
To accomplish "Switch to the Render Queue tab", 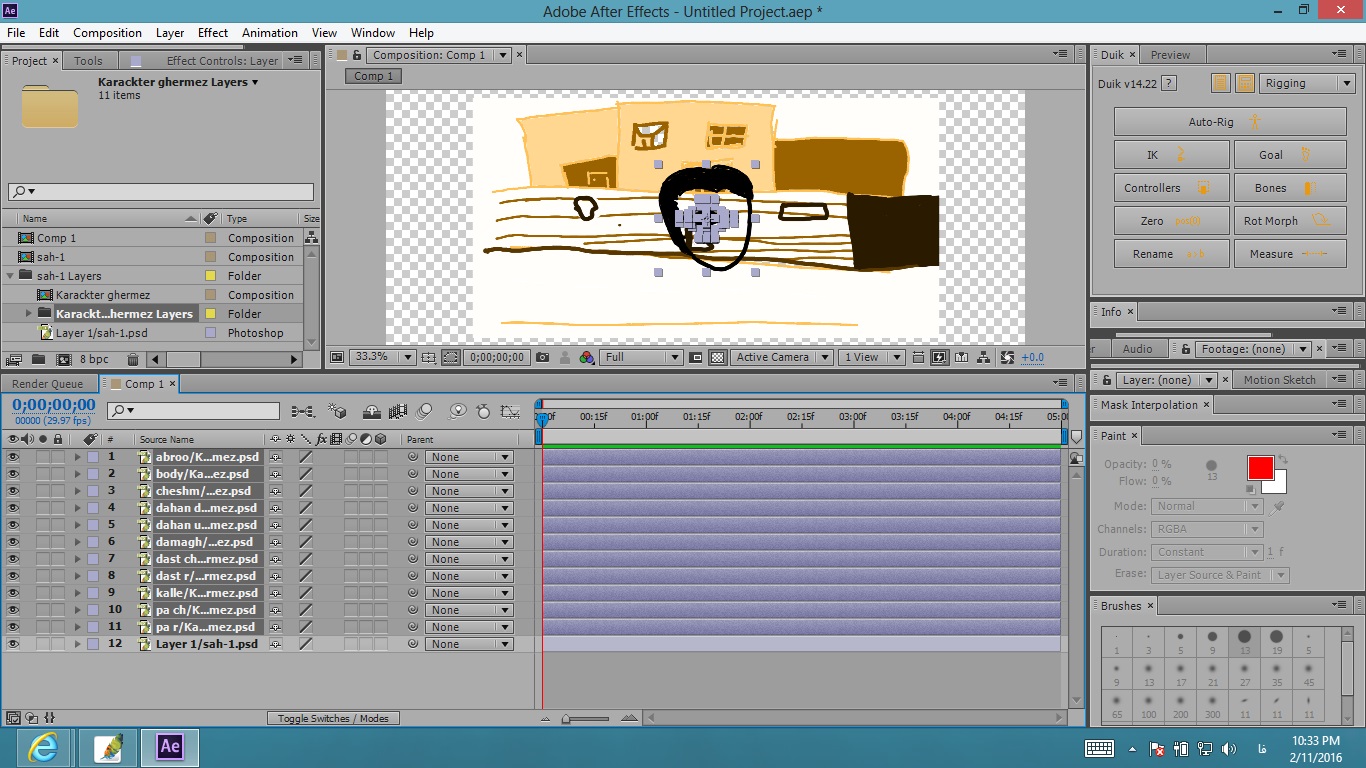I will (47, 384).
